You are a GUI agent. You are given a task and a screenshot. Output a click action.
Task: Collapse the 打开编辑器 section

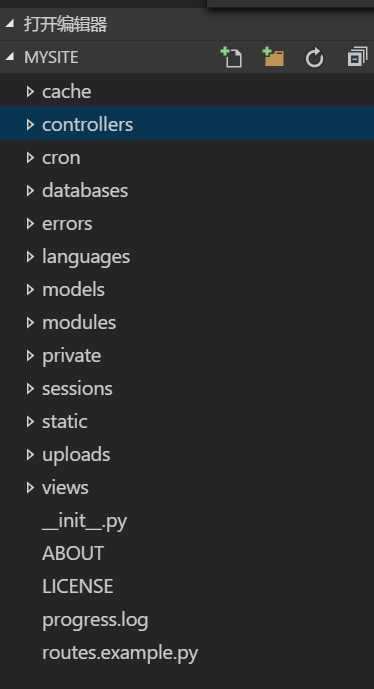click(x=10, y=25)
